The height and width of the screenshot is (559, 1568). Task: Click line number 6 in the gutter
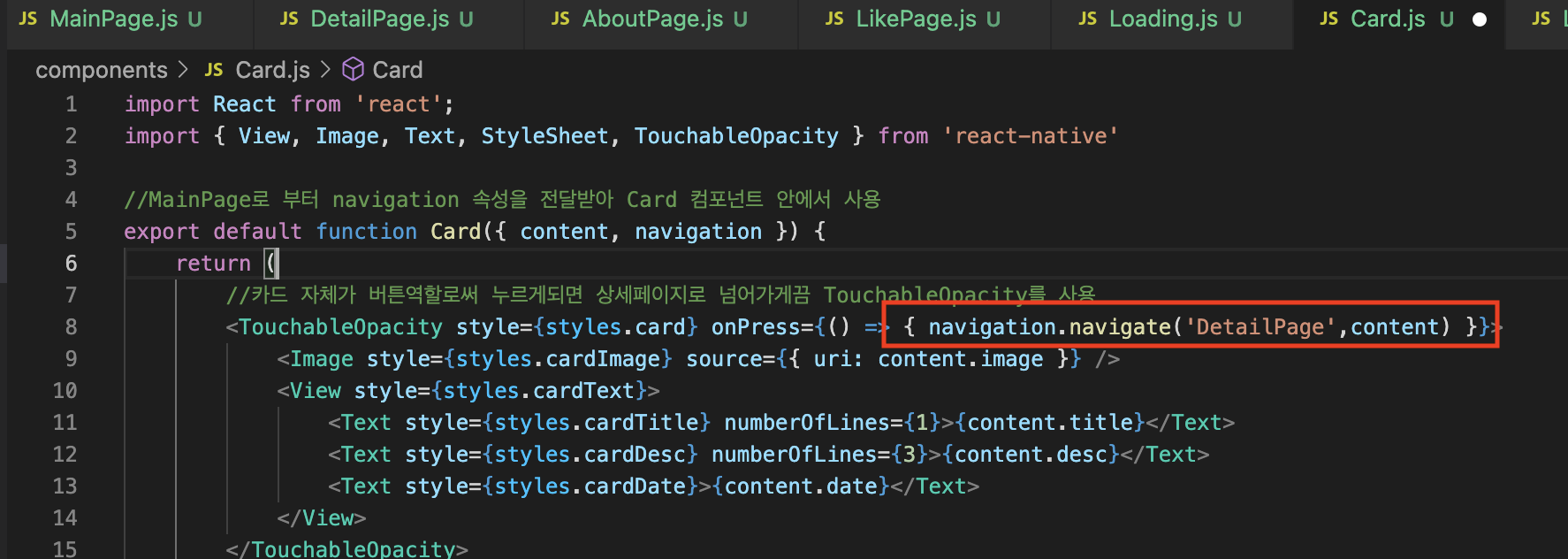click(72, 264)
